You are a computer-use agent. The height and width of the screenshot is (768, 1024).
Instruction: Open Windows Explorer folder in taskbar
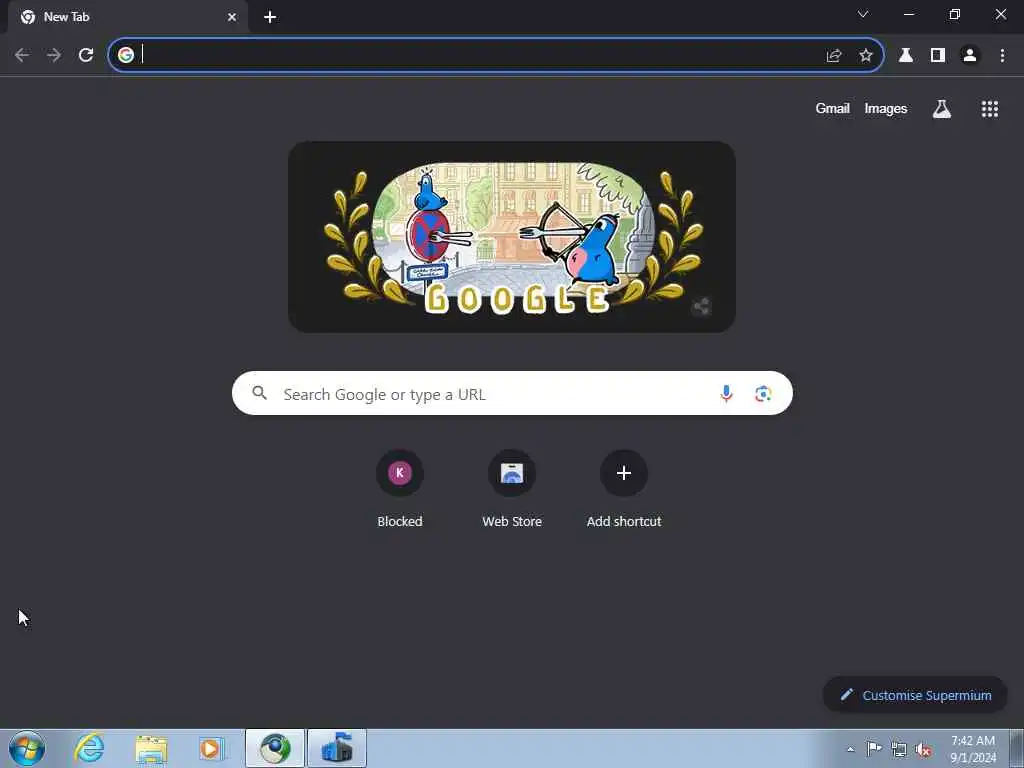152,748
